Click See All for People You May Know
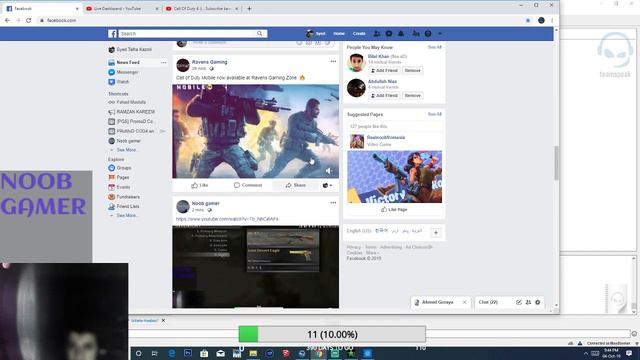 click(x=434, y=47)
